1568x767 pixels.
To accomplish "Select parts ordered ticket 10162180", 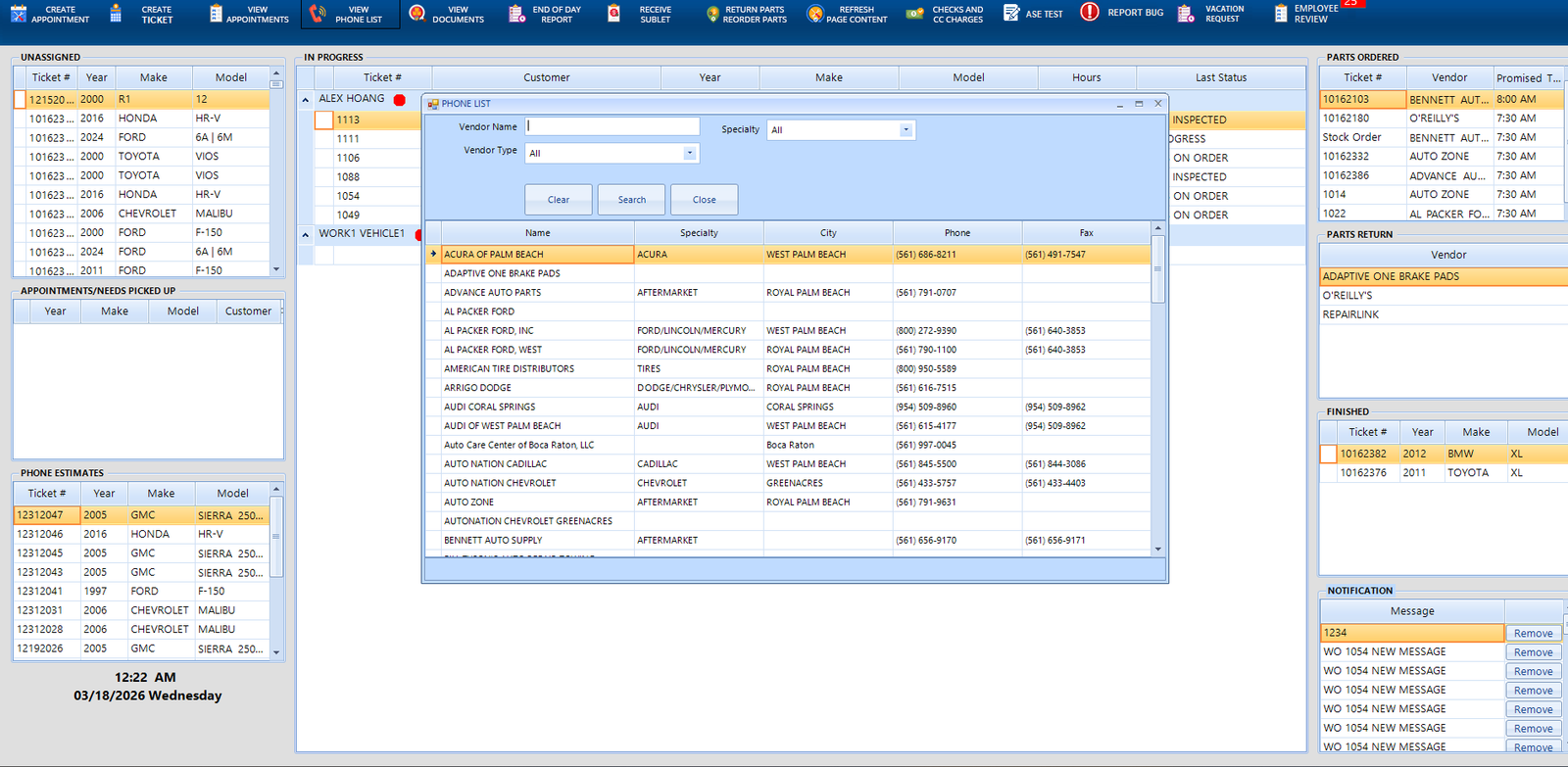I will pos(1441,119).
